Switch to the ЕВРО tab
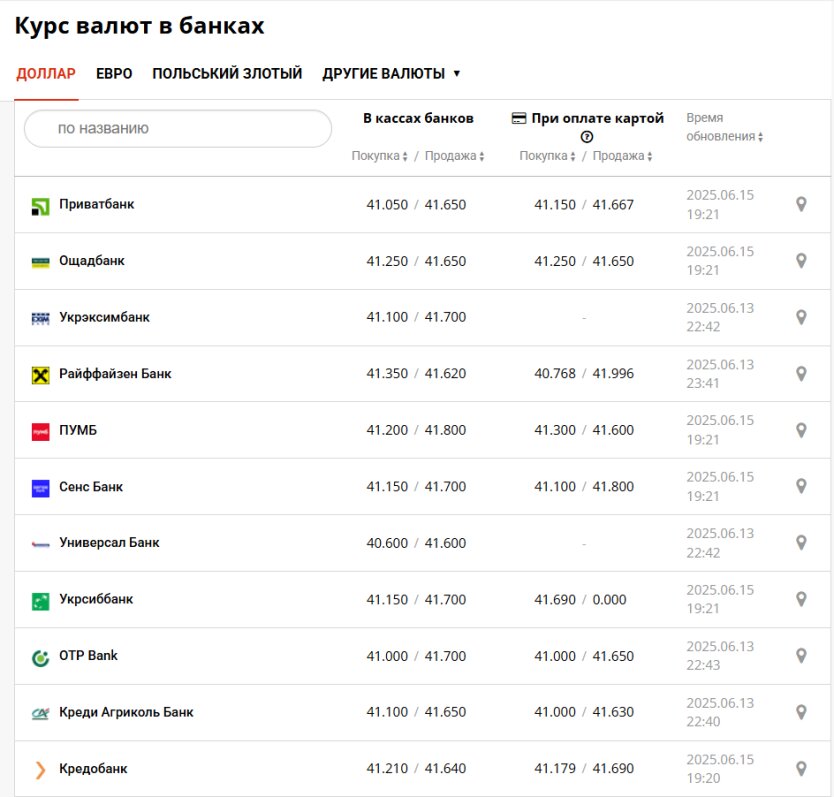Viewport: 834px width, 797px height. pyautogui.click(x=114, y=73)
